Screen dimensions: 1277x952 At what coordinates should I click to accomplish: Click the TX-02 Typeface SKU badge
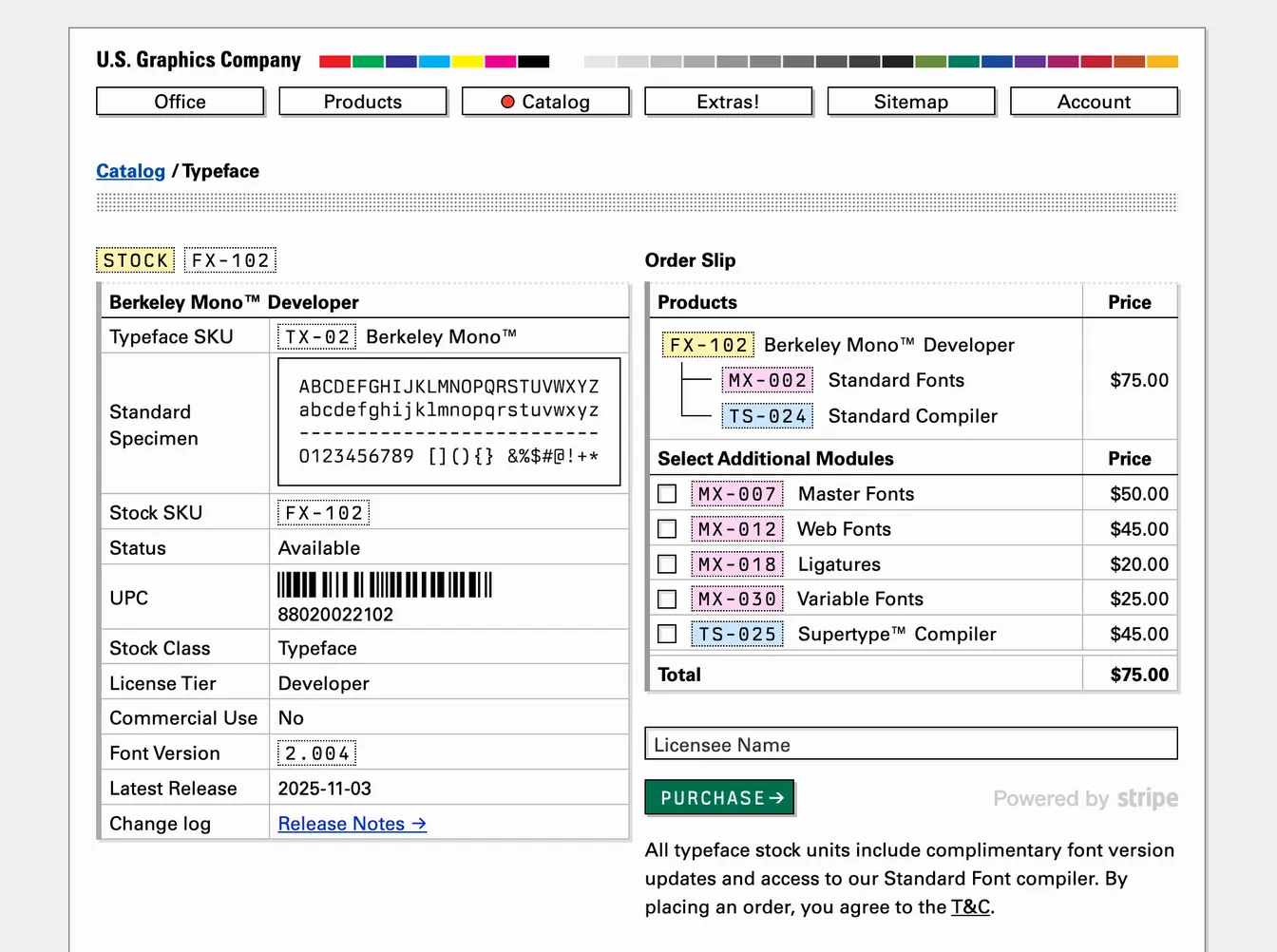[317, 337]
